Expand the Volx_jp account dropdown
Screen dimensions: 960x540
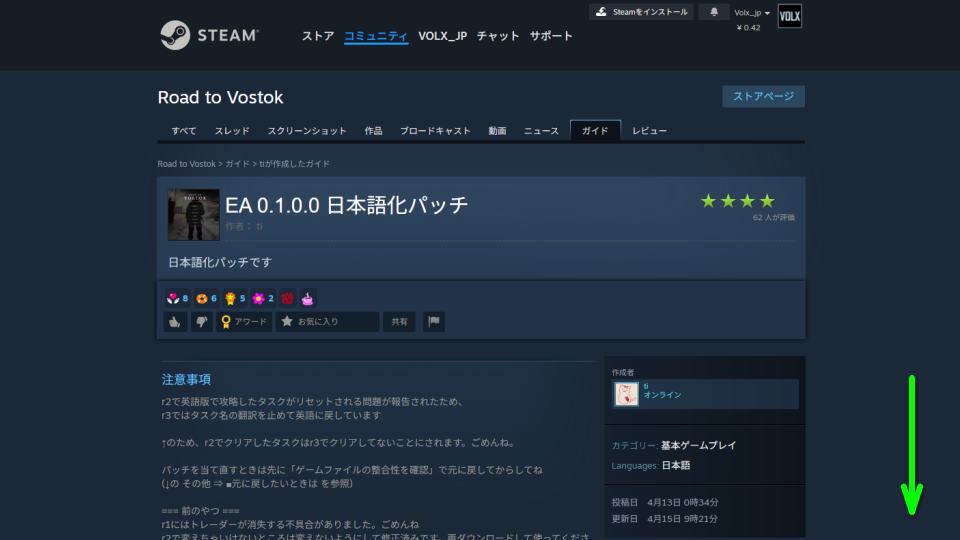[752, 13]
